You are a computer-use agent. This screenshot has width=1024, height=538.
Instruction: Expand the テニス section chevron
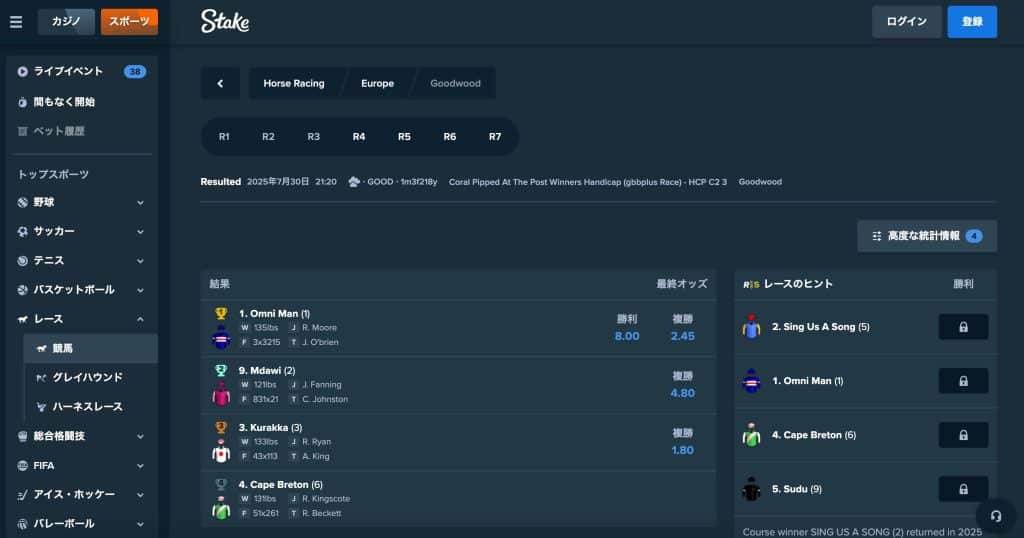click(140, 261)
